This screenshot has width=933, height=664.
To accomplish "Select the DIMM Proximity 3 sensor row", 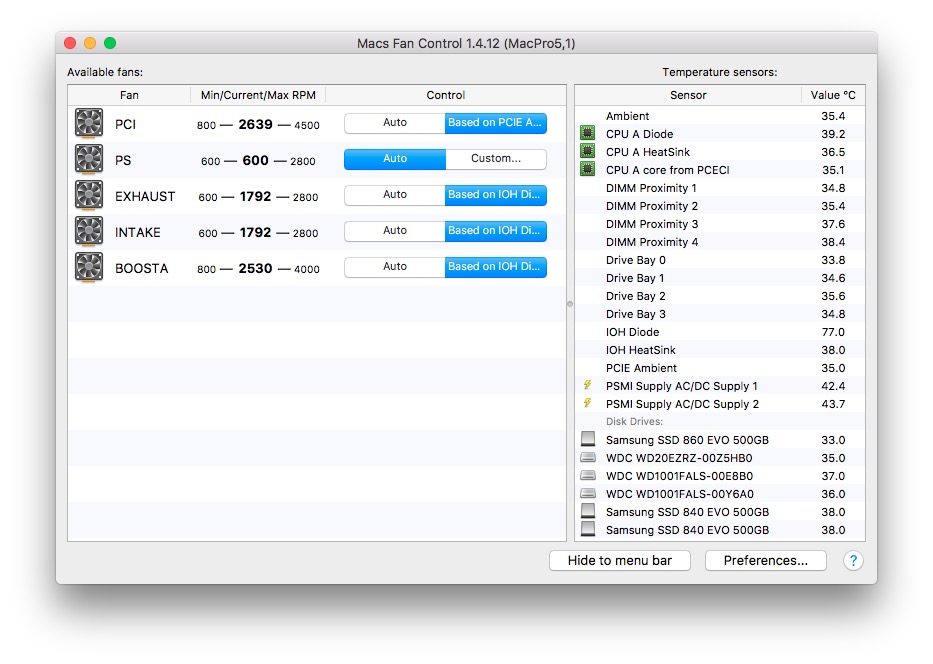I will (x=720, y=224).
